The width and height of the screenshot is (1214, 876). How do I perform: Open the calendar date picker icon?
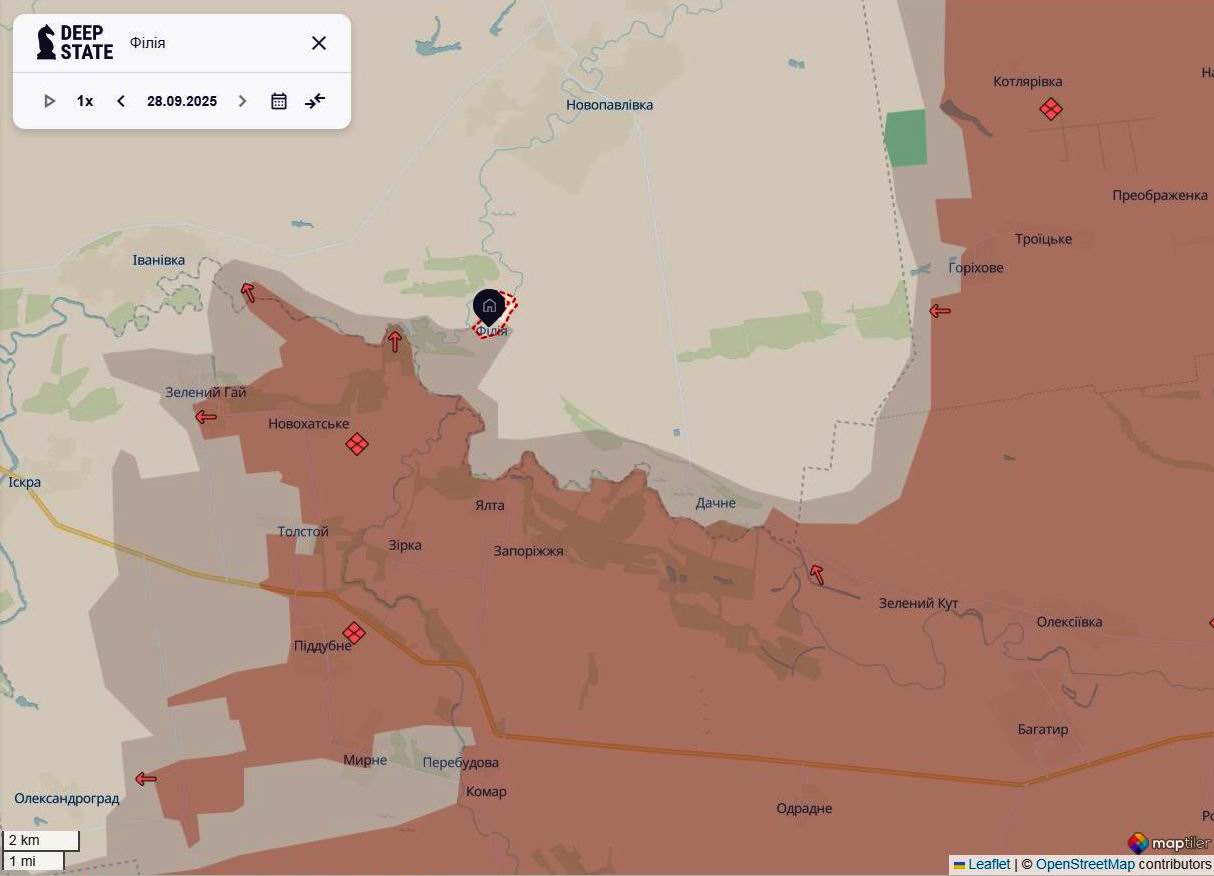pos(278,100)
